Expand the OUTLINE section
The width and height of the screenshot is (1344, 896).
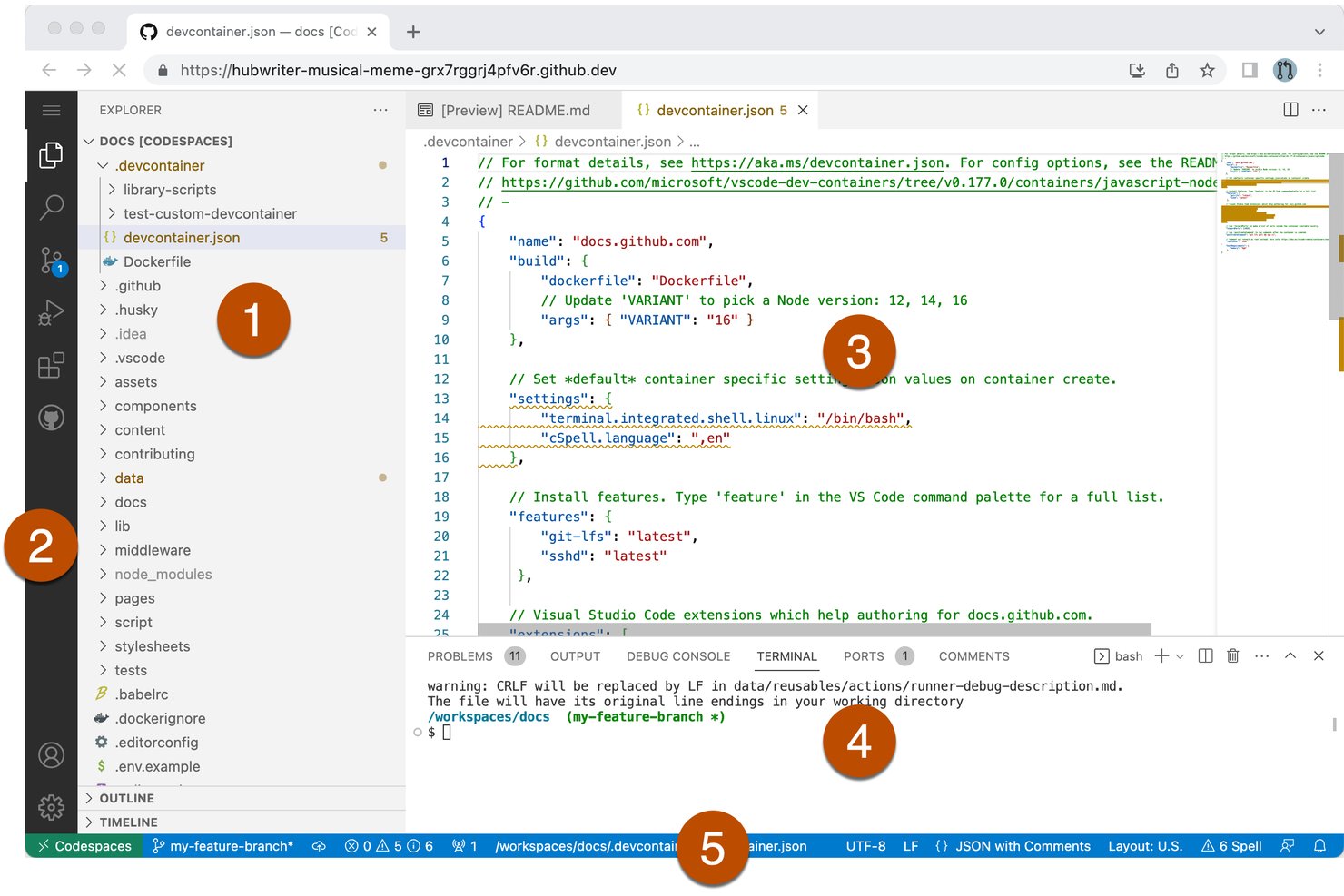242,798
